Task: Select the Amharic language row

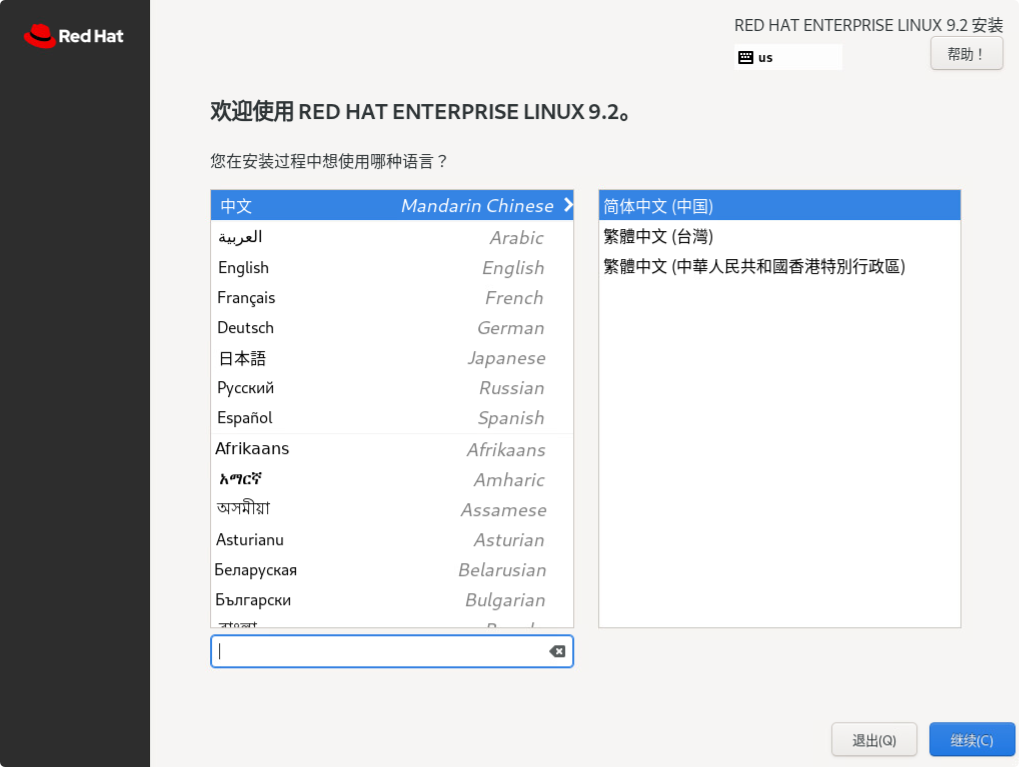Action: pyautogui.click(x=392, y=479)
